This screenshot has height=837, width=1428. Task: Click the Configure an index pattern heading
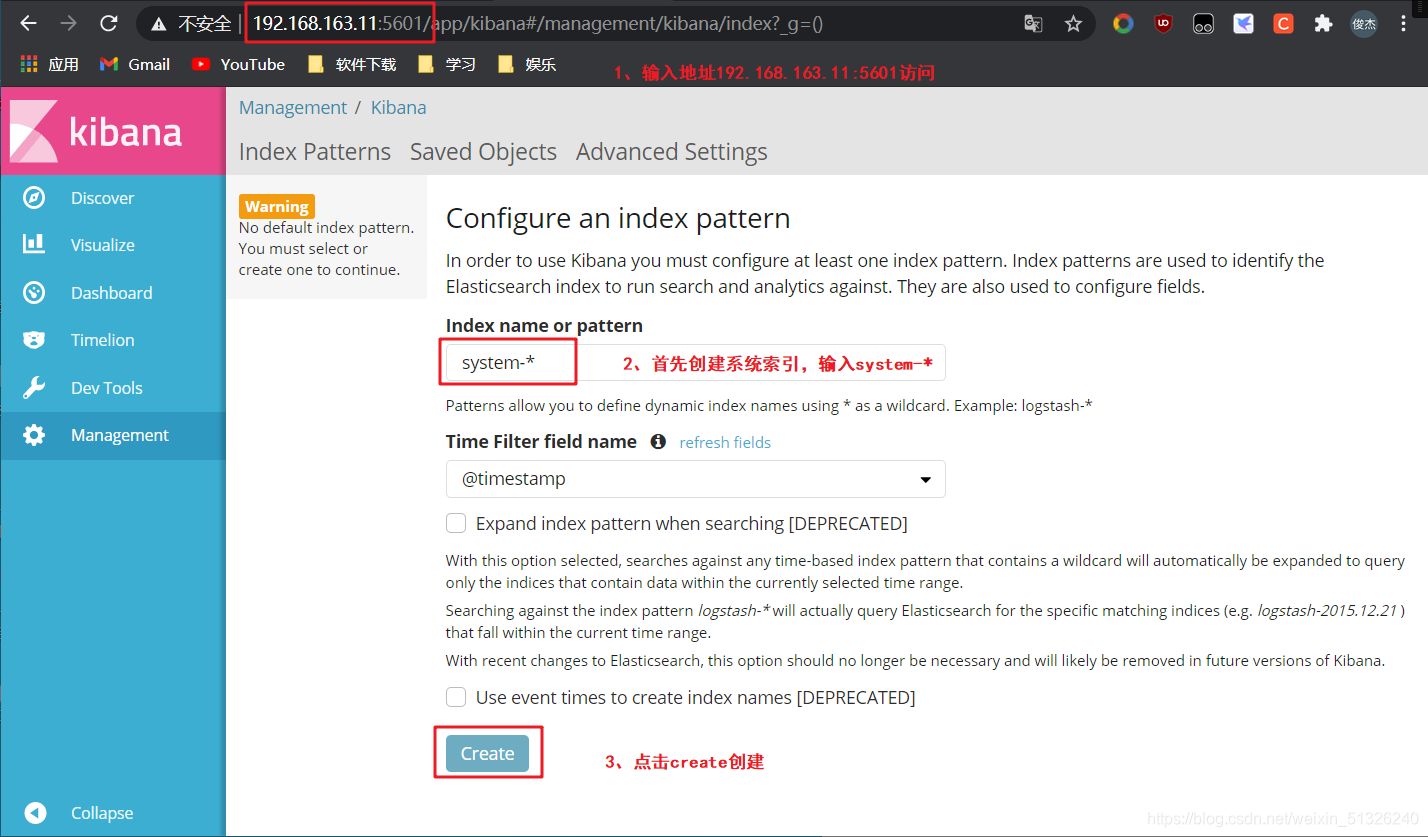click(618, 218)
